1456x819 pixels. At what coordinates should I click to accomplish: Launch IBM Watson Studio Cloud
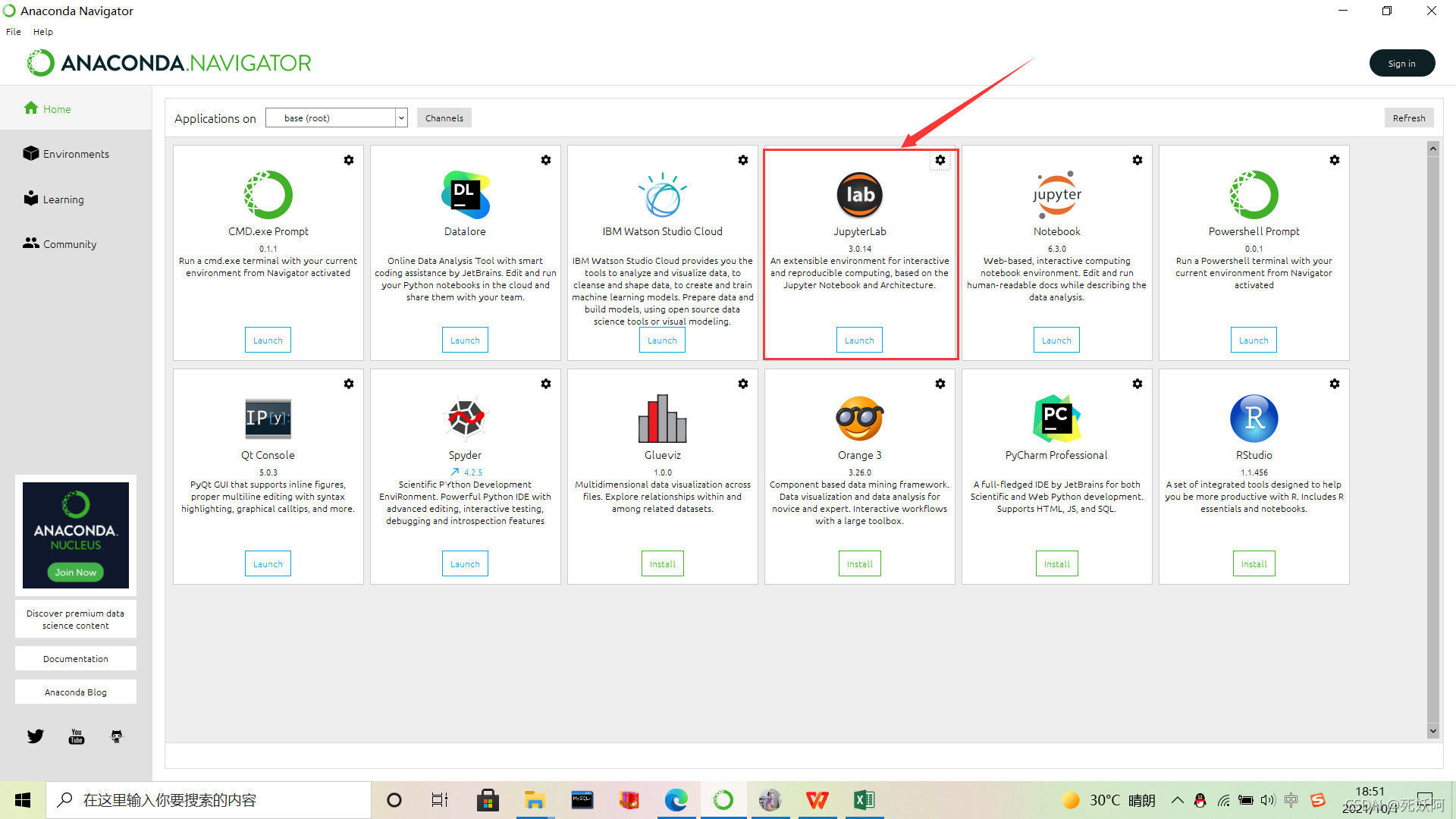point(662,340)
